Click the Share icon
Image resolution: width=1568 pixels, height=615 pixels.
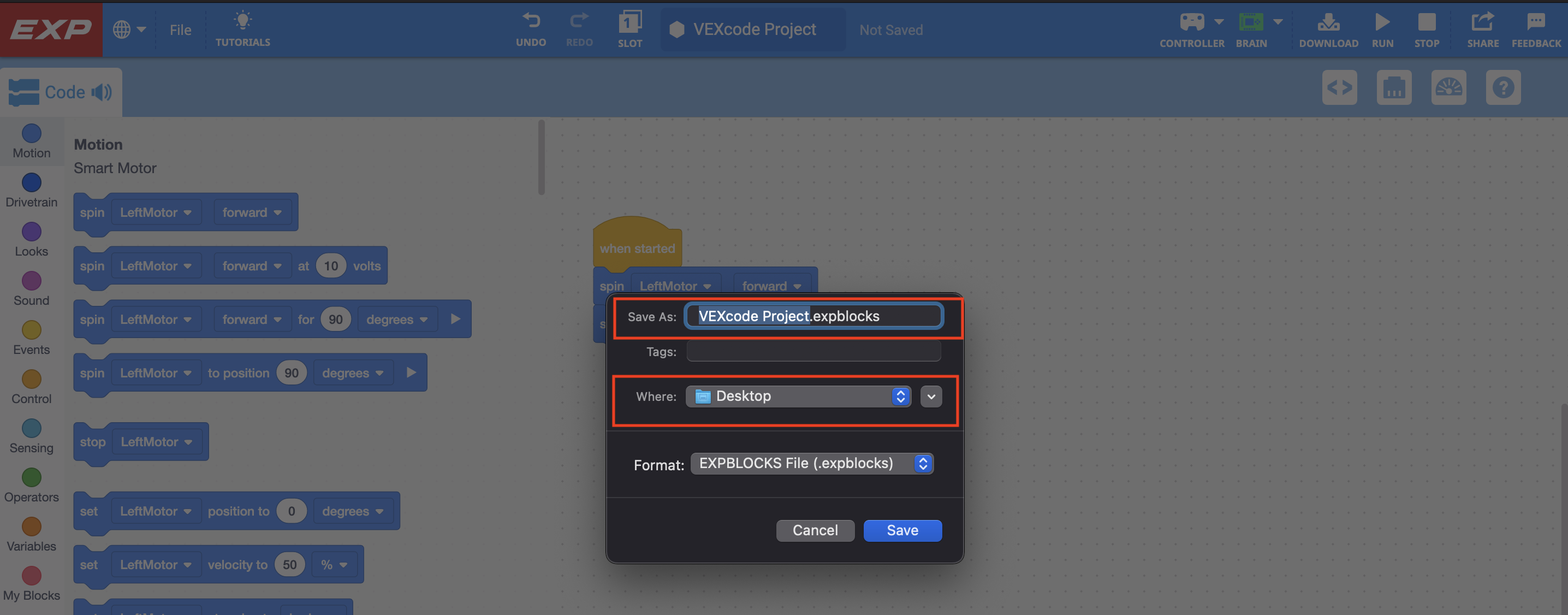[x=1482, y=22]
